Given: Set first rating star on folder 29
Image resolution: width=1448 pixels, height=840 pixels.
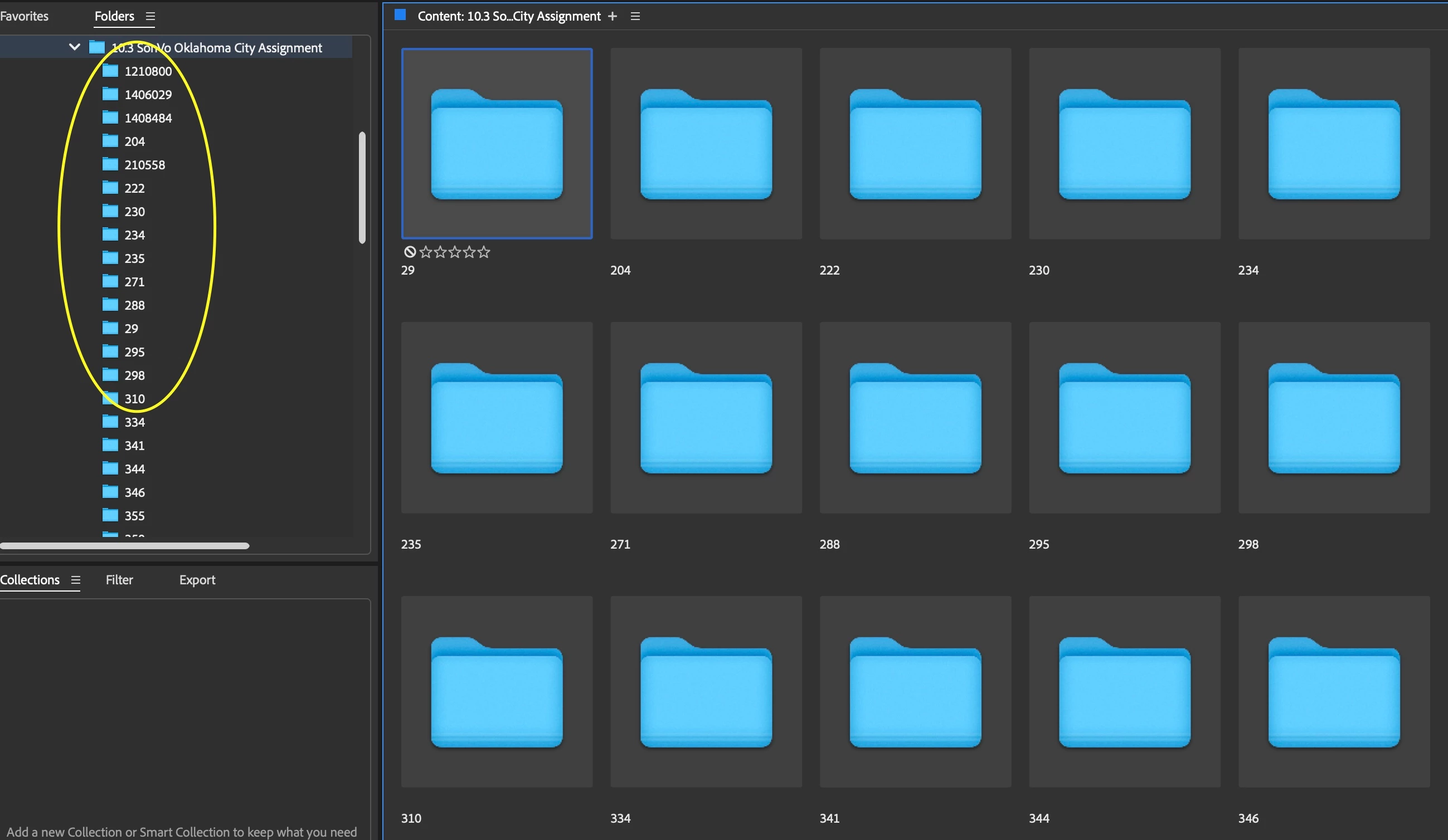Looking at the screenshot, I should (x=426, y=252).
